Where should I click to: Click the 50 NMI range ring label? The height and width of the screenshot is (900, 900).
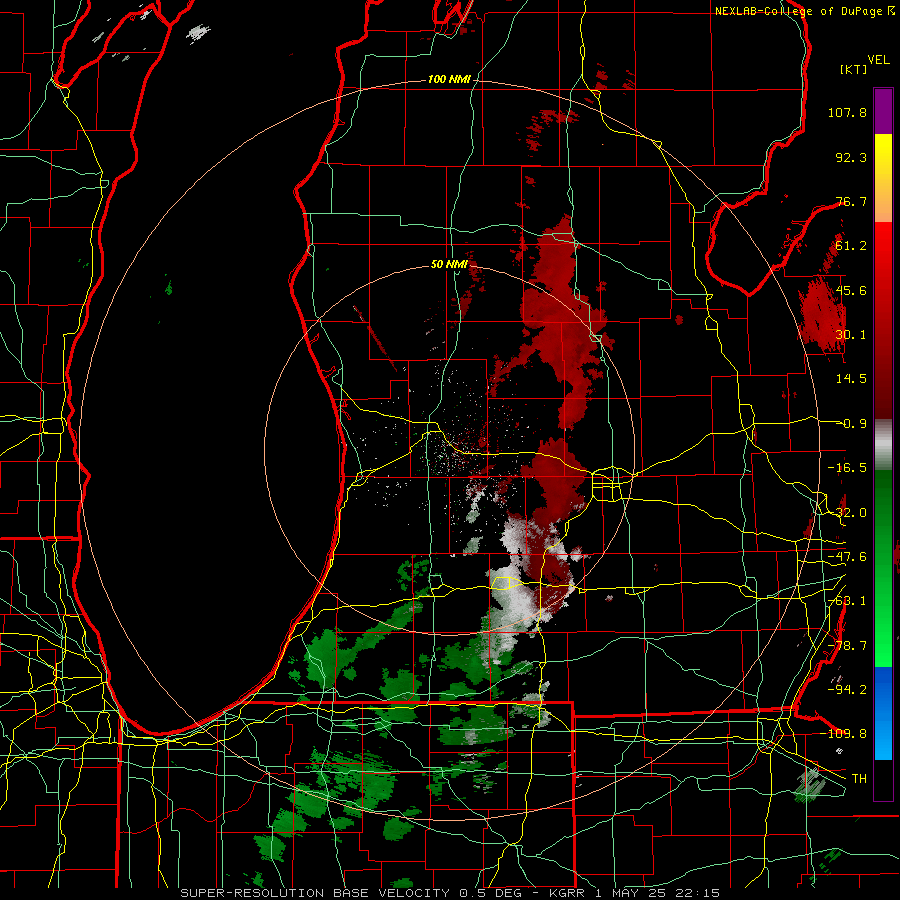(449, 265)
